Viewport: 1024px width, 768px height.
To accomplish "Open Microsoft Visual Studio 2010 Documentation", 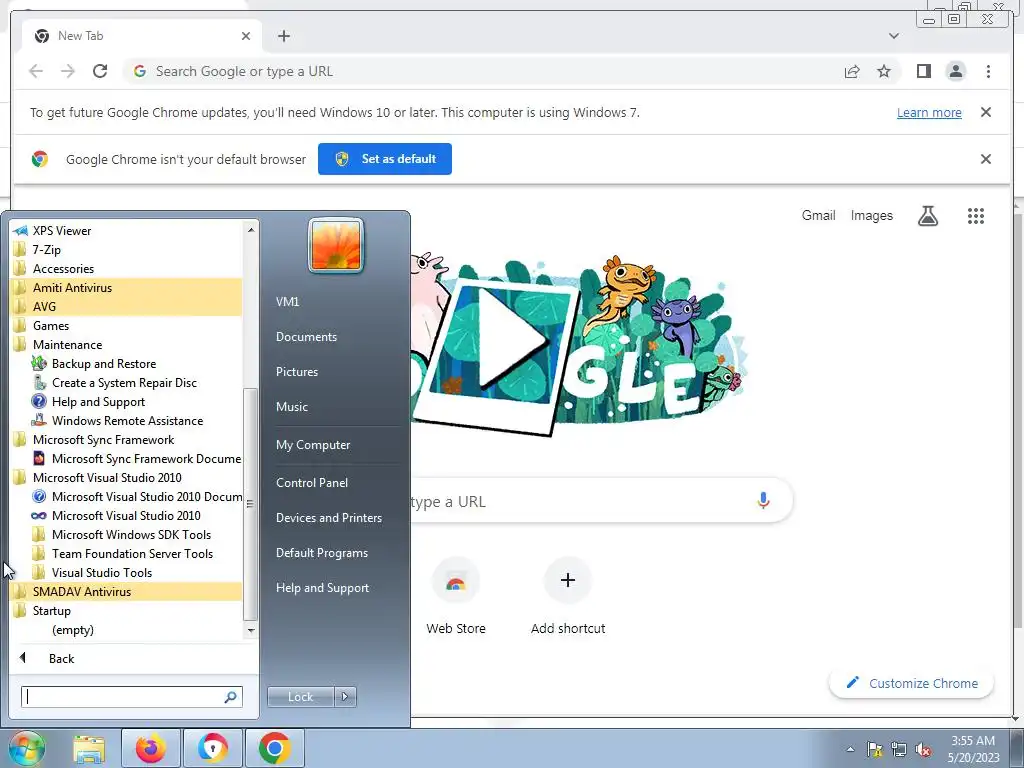I will [127, 496].
